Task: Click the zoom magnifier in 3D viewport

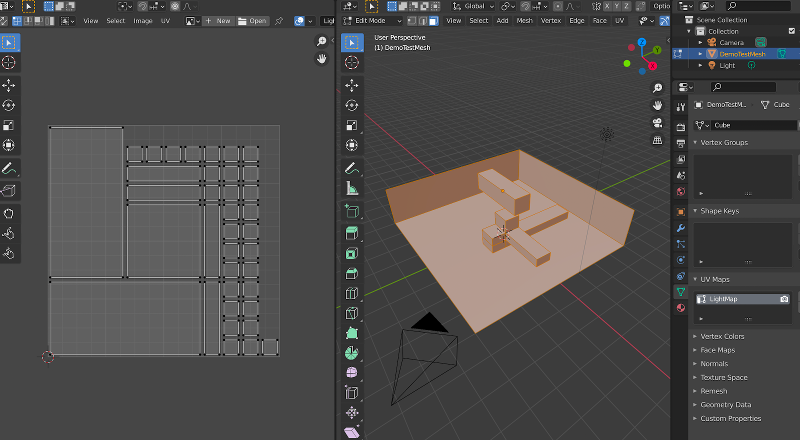Action: pyautogui.click(x=658, y=85)
